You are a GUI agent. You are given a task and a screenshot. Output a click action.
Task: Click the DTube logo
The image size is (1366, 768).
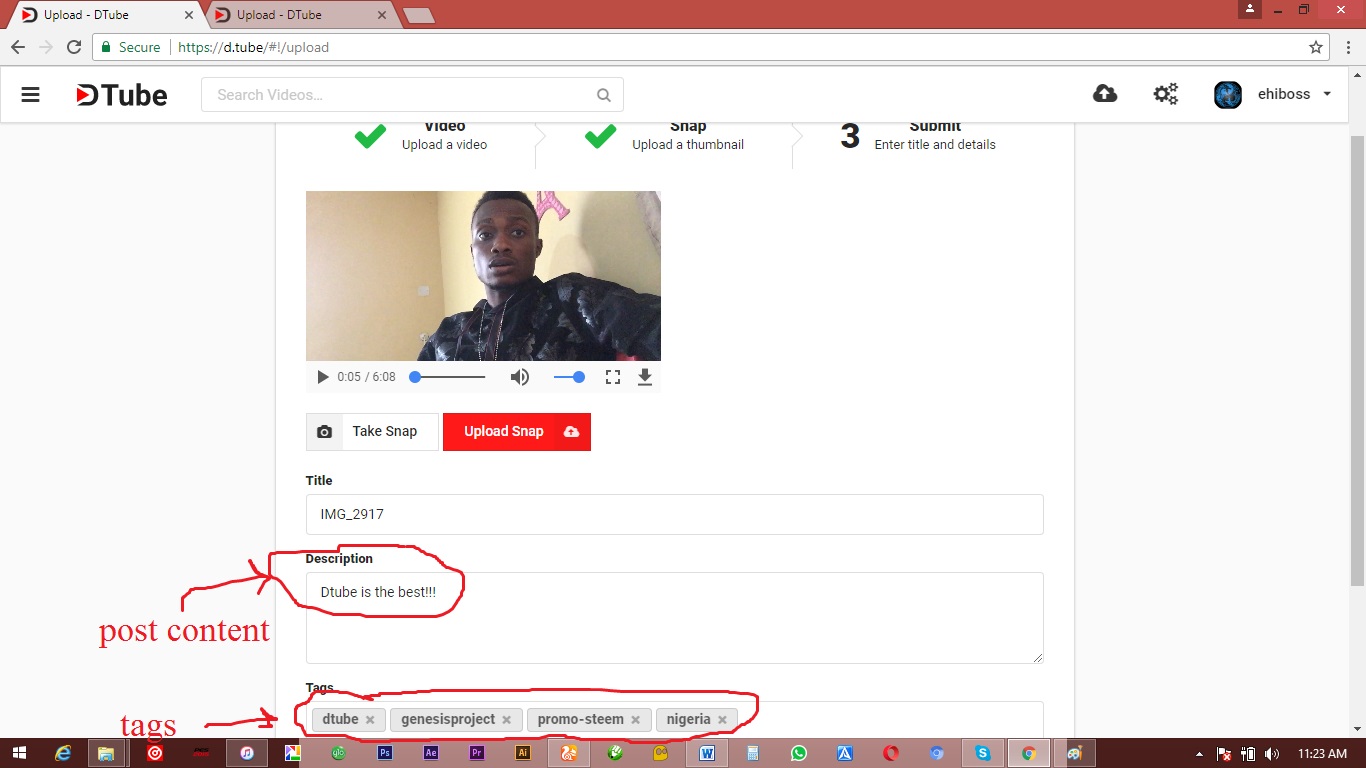coord(119,94)
